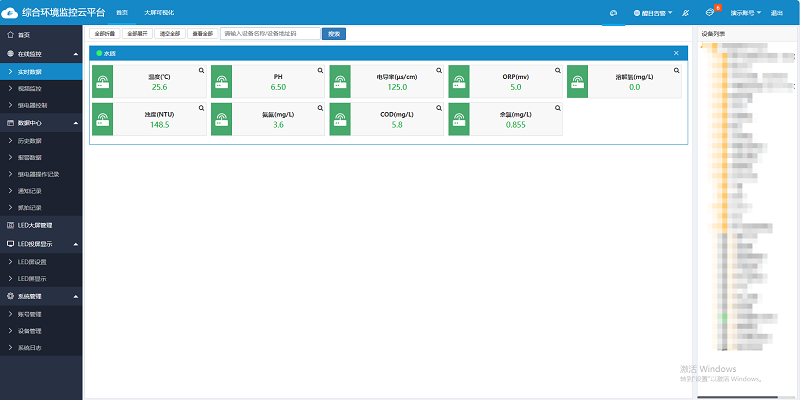Viewport: 800px width, 400px height.
Task: Click the cloud logo next to platform title
Action: [11, 13]
